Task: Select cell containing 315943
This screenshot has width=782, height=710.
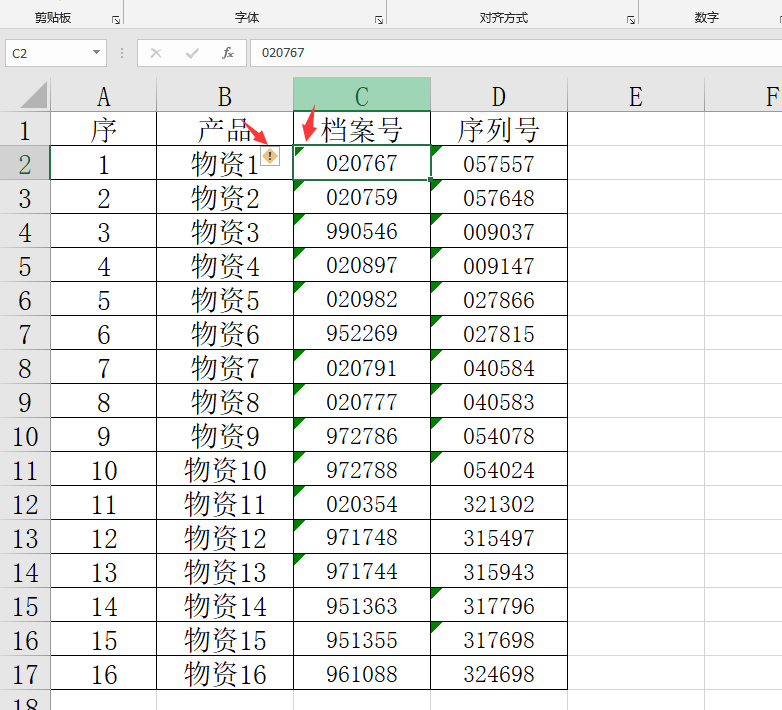Action: pos(499,571)
